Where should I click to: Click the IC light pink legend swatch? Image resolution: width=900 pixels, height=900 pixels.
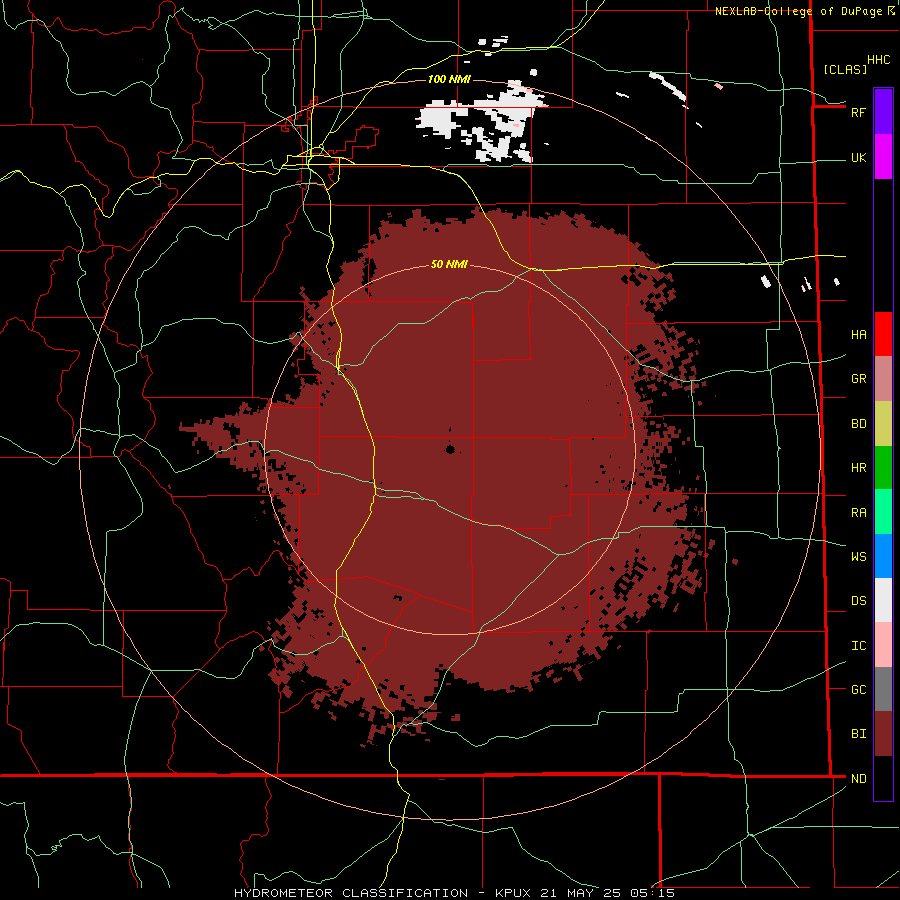pos(883,645)
